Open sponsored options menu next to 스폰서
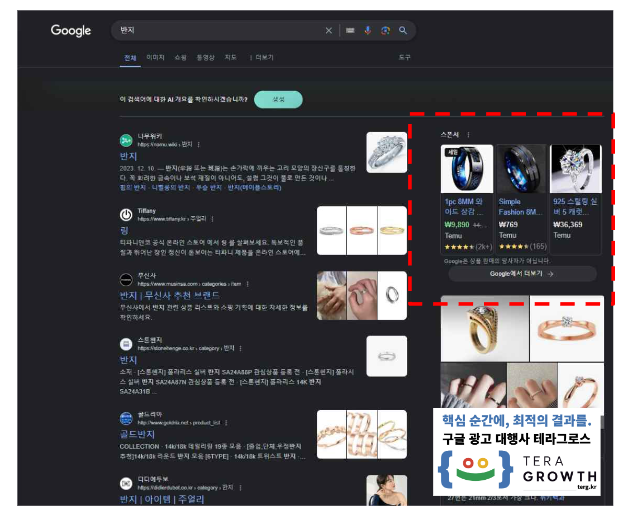This screenshot has height=529, width=631. (468, 135)
